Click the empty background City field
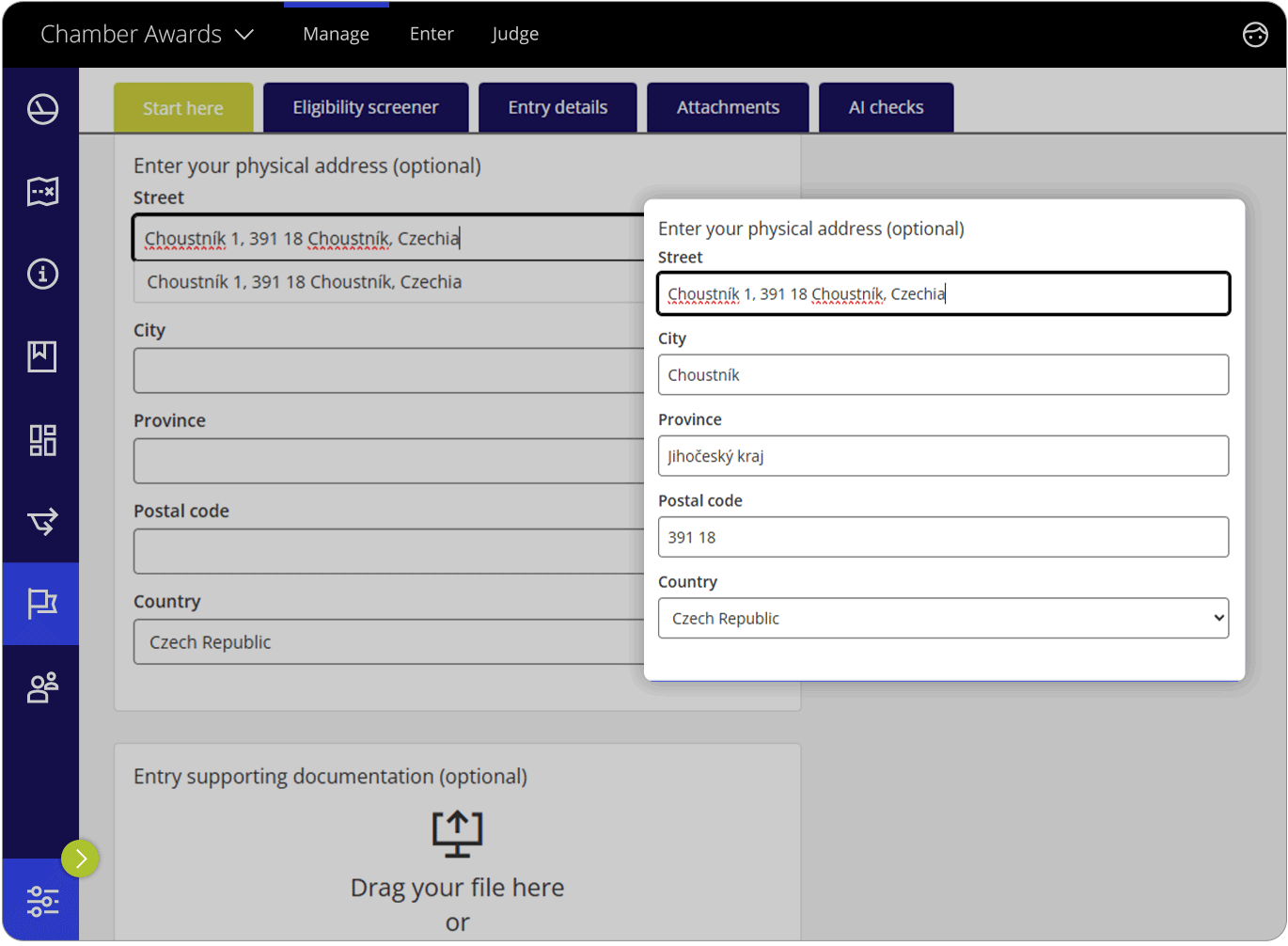The height and width of the screenshot is (946, 1288). pos(389,371)
